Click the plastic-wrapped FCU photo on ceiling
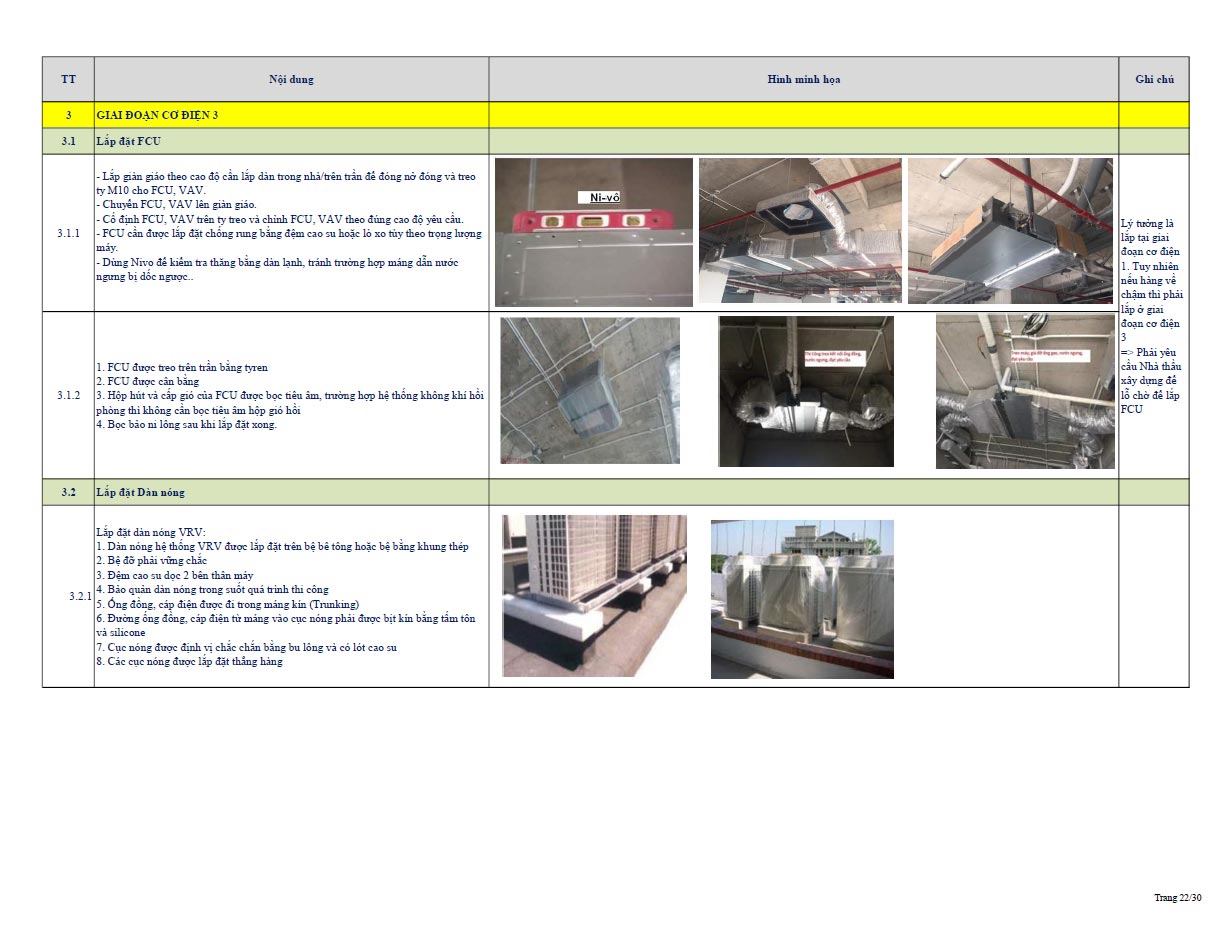The width and height of the screenshot is (1230, 950). 590,390
